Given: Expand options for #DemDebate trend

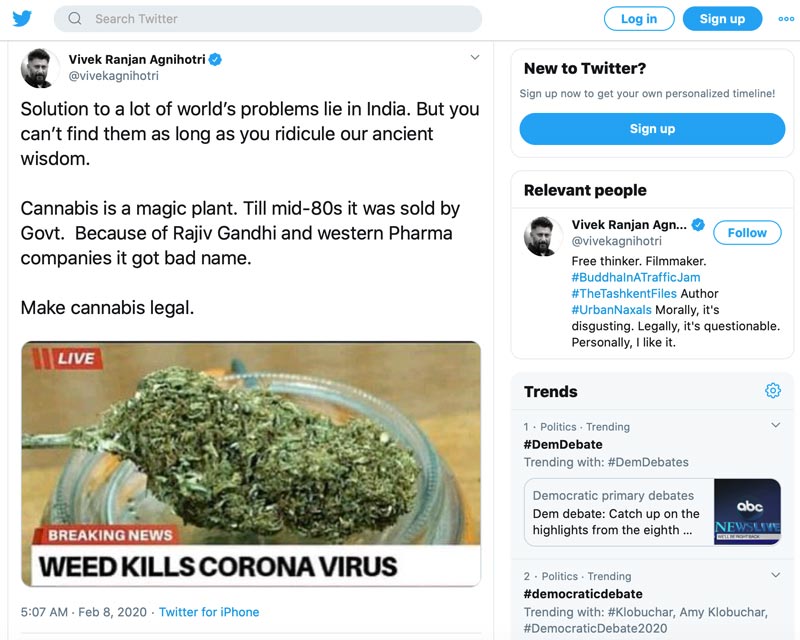Looking at the screenshot, I should click(x=775, y=426).
